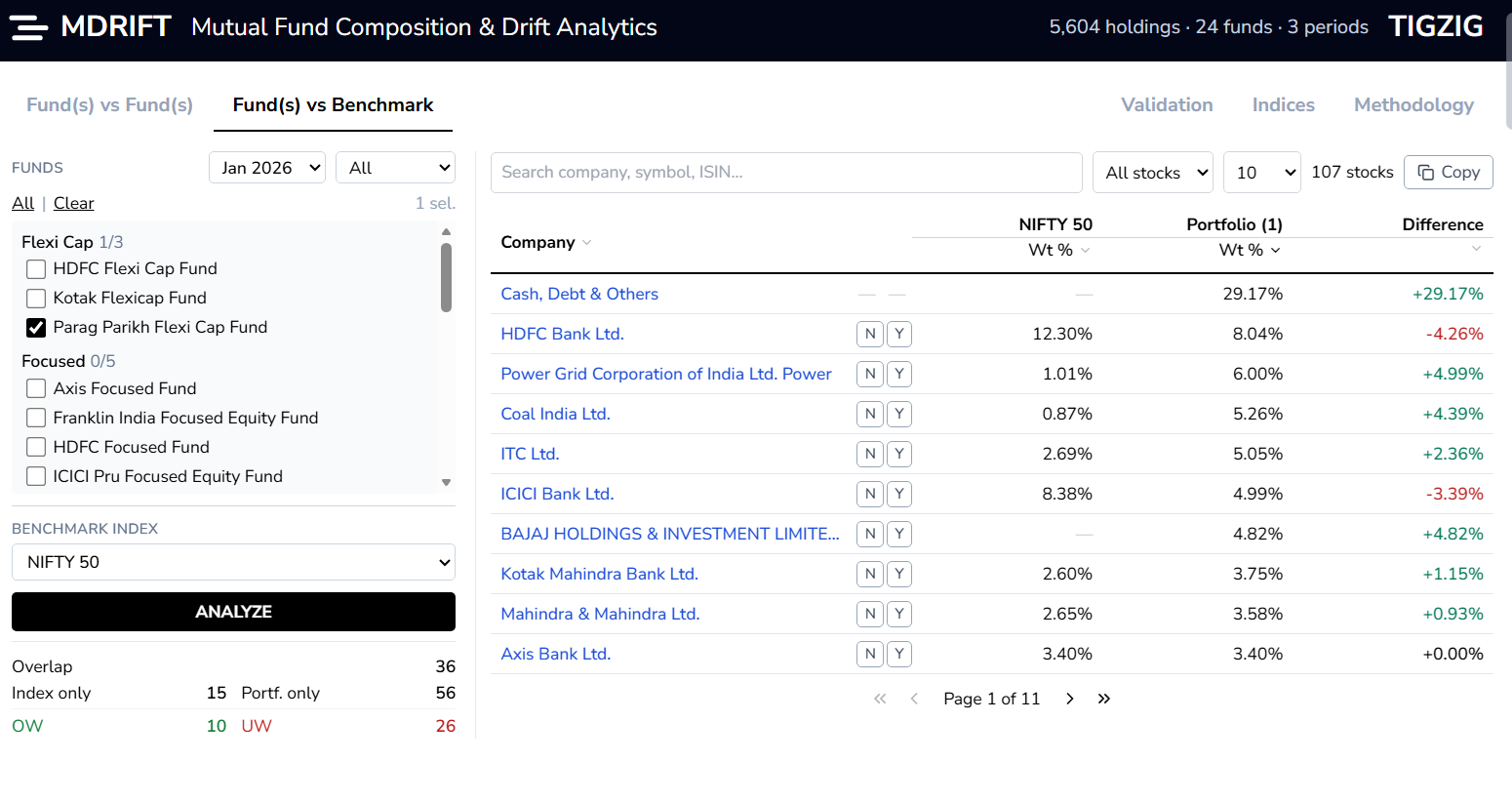This screenshot has width=1512, height=802.
Task: Click the N button for Coal India Ltd.
Action: pyautogui.click(x=870, y=414)
